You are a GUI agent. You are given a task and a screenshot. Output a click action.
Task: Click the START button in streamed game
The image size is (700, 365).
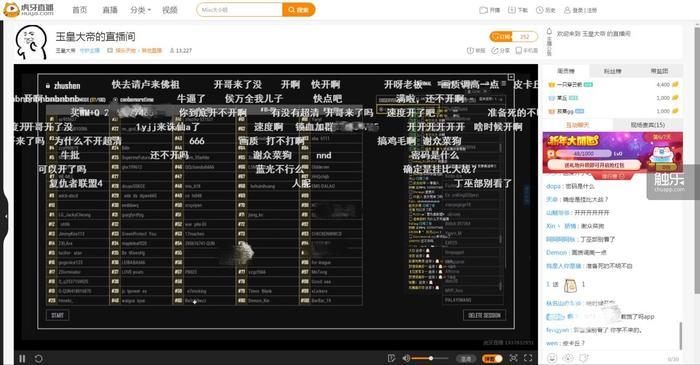pos(58,315)
